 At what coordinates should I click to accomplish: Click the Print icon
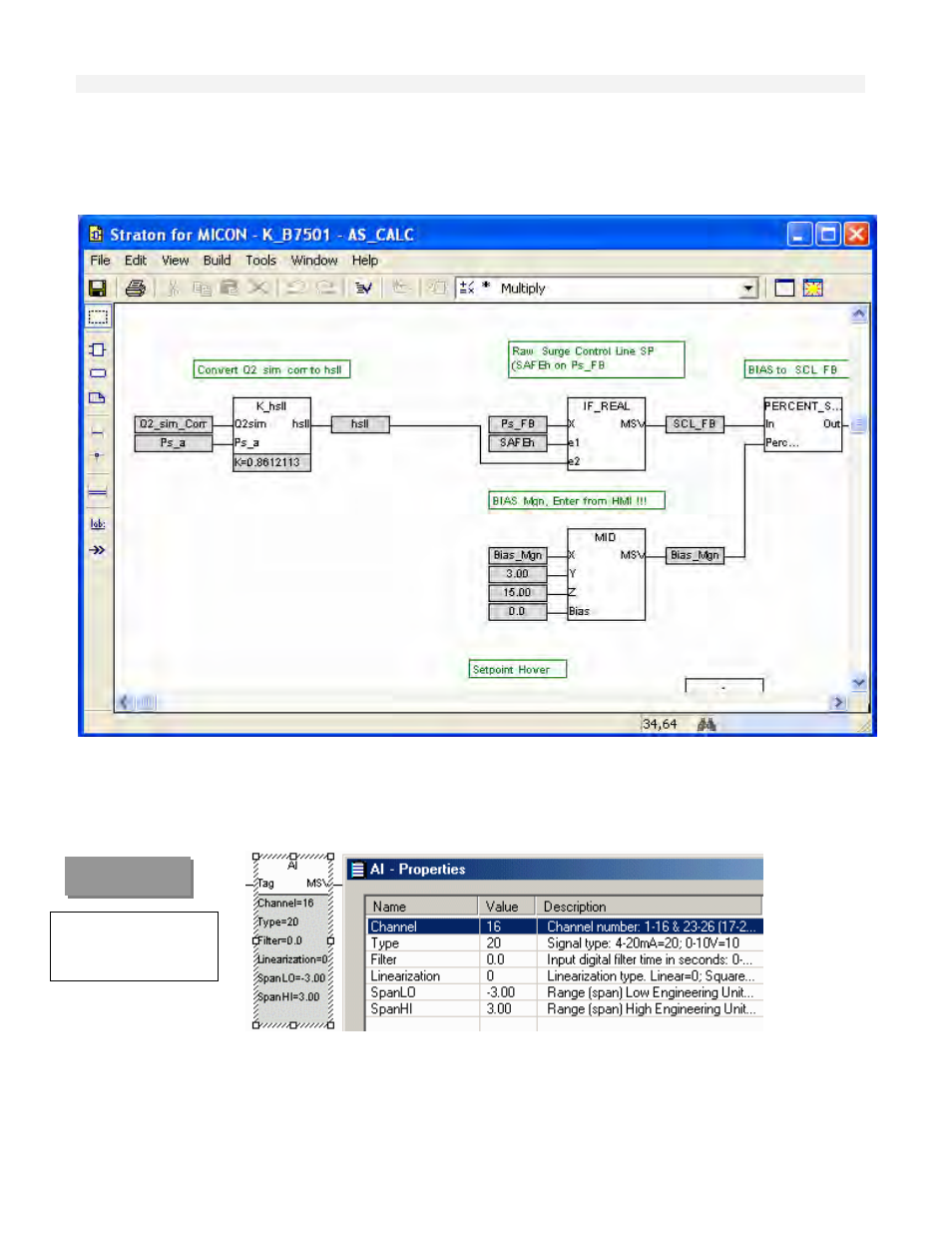point(136,289)
